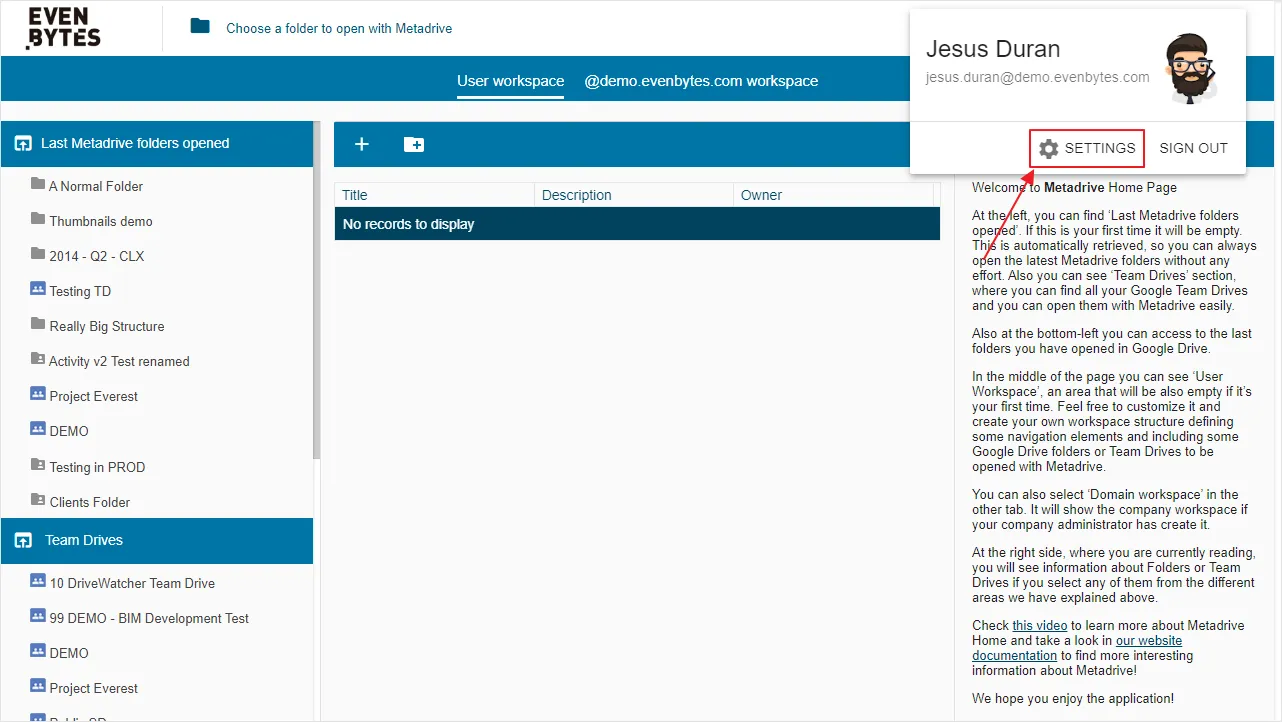Sort by Owner column header

coord(833,195)
